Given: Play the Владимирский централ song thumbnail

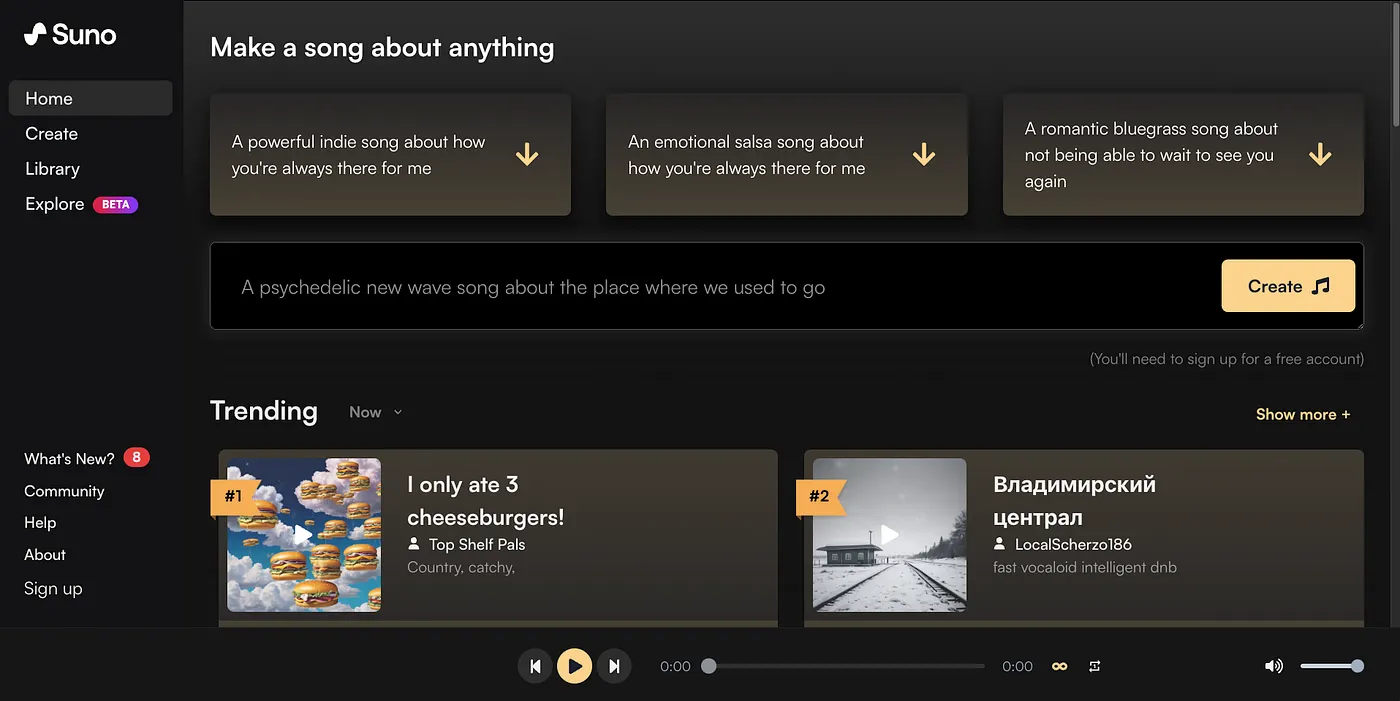Looking at the screenshot, I should (x=889, y=535).
